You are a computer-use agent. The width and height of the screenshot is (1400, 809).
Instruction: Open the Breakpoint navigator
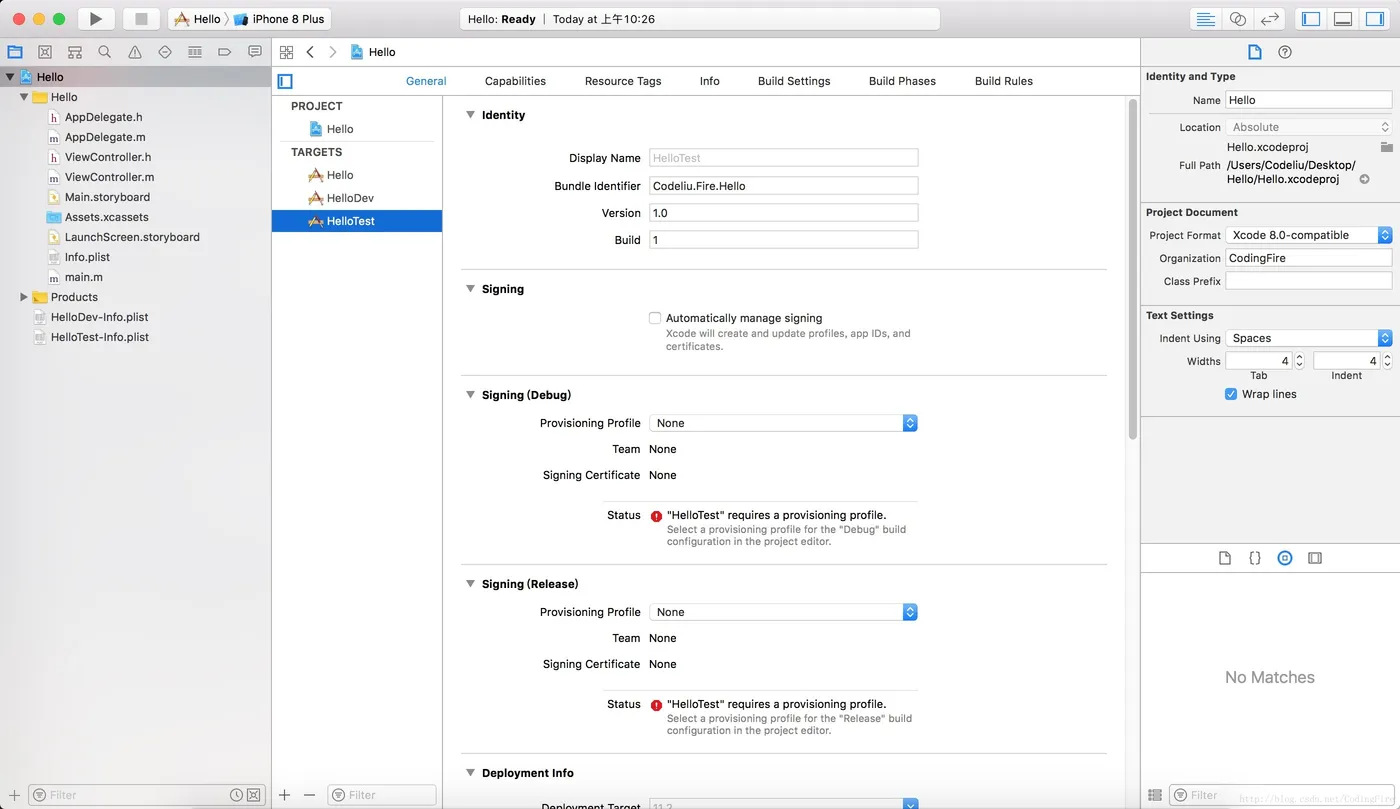(225, 52)
